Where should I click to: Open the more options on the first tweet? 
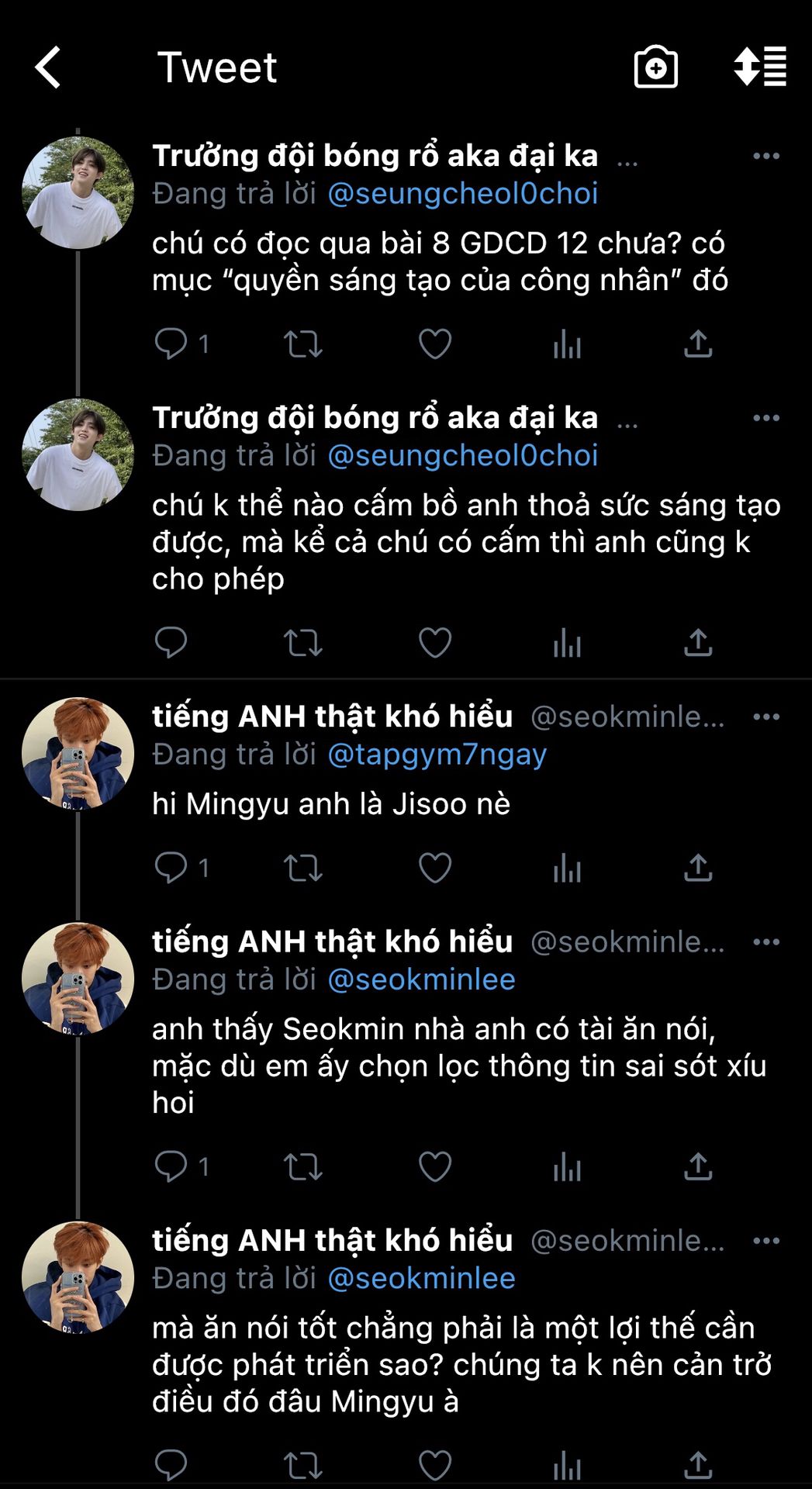766,156
